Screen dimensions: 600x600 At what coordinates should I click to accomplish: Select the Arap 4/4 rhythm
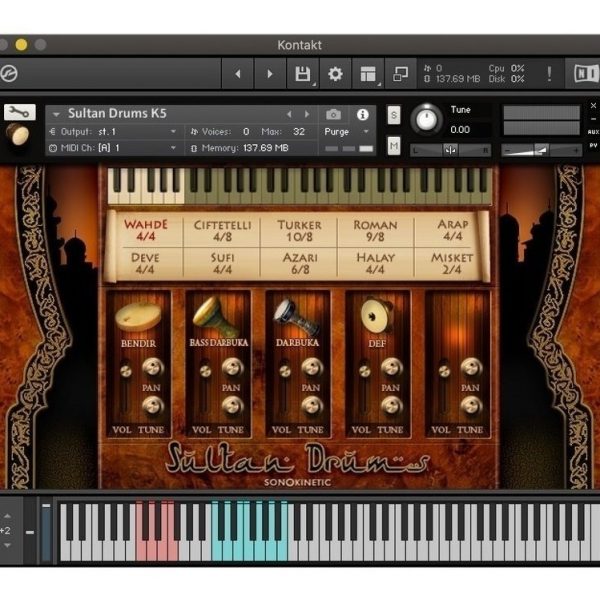453,230
